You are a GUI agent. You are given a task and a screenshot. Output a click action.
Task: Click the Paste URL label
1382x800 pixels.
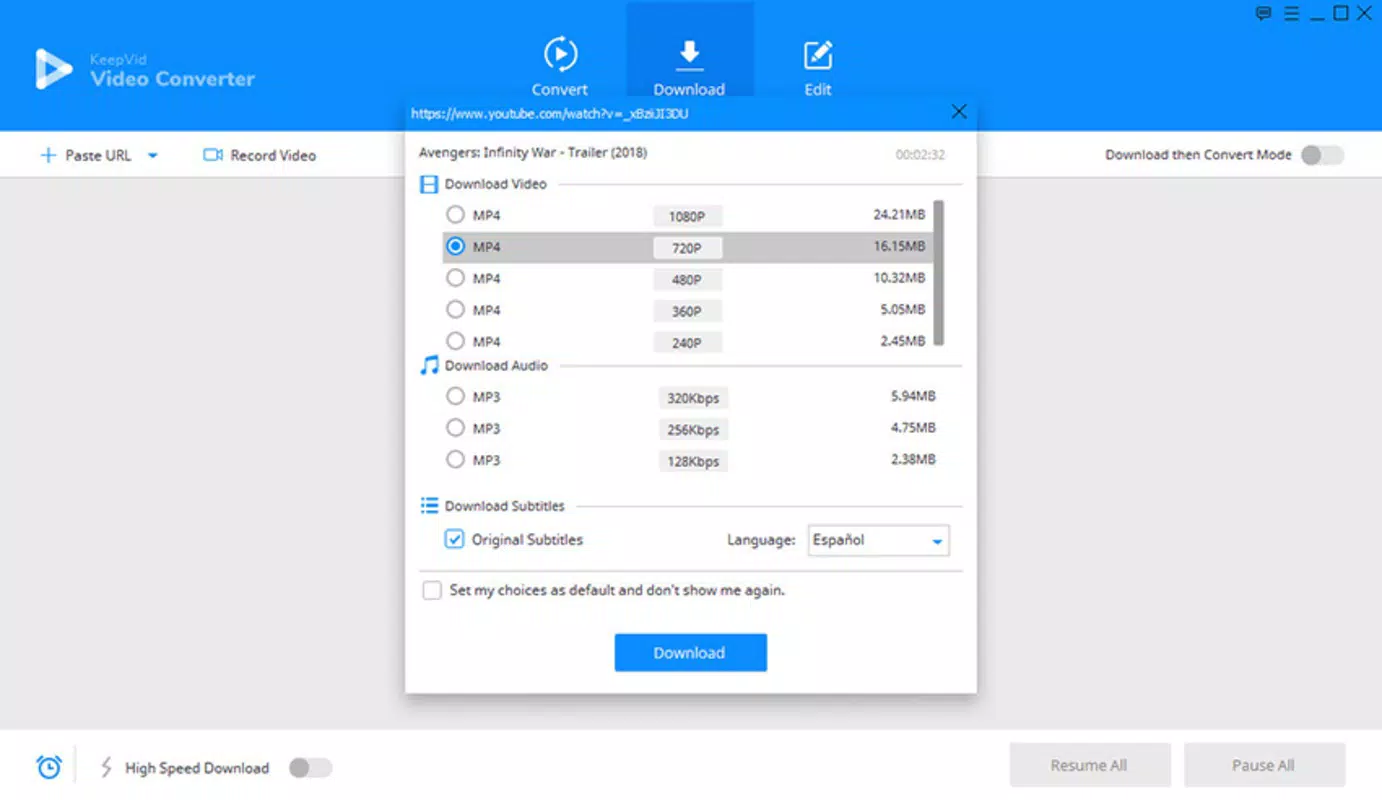tap(98, 155)
